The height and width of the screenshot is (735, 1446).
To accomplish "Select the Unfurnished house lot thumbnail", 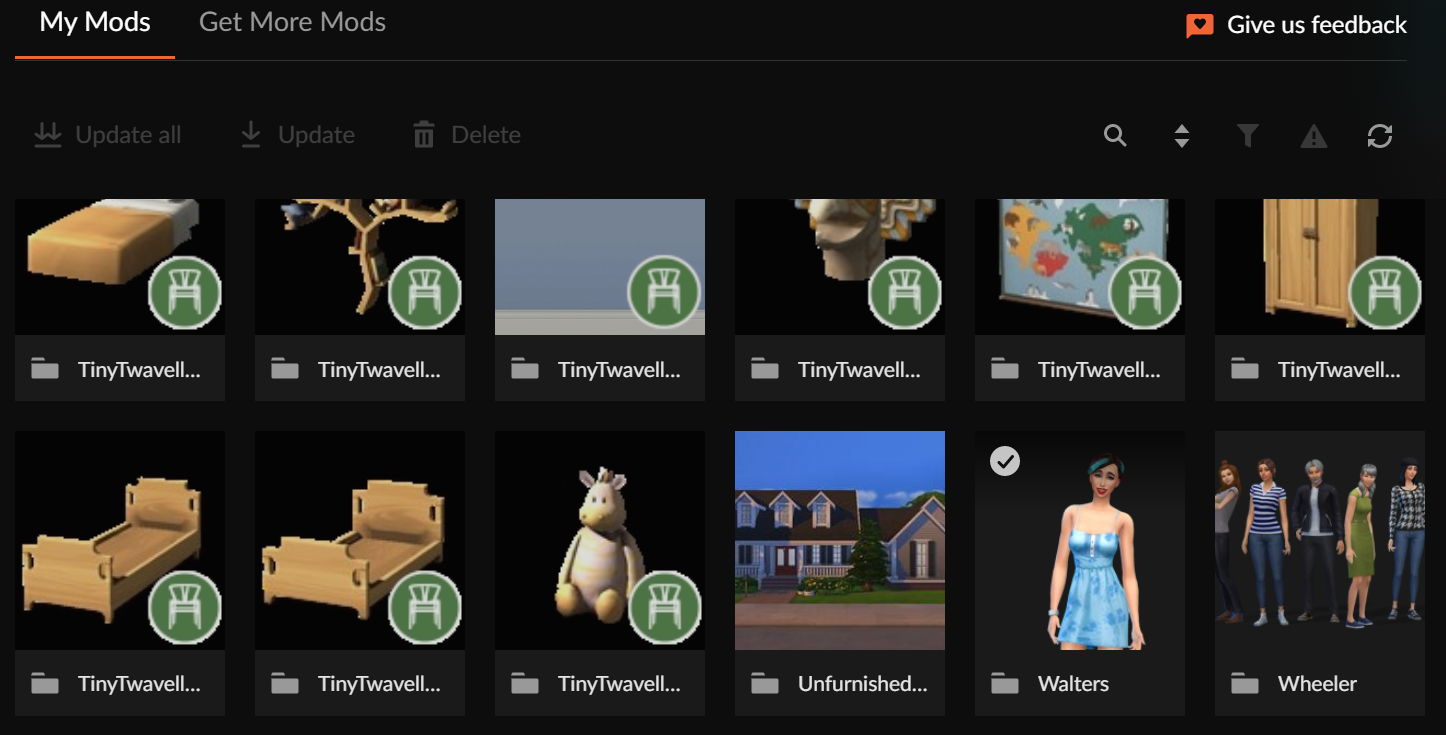I will point(839,540).
